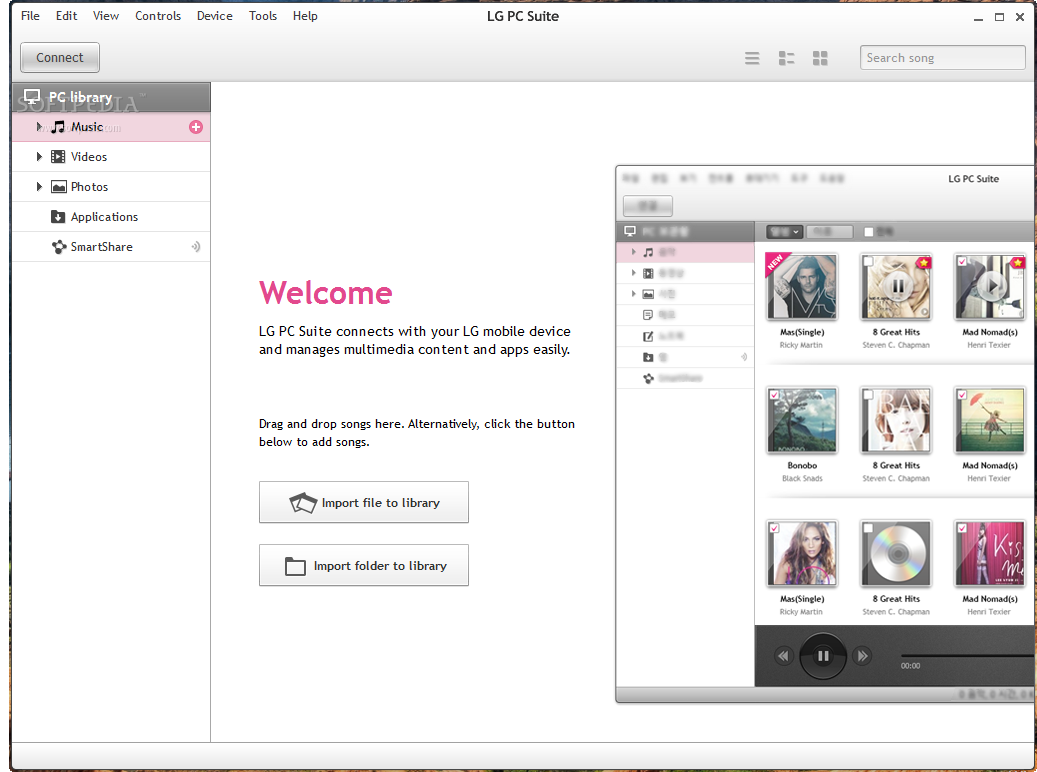
Task: Click the CD disc album cover in preview
Action: (x=896, y=553)
